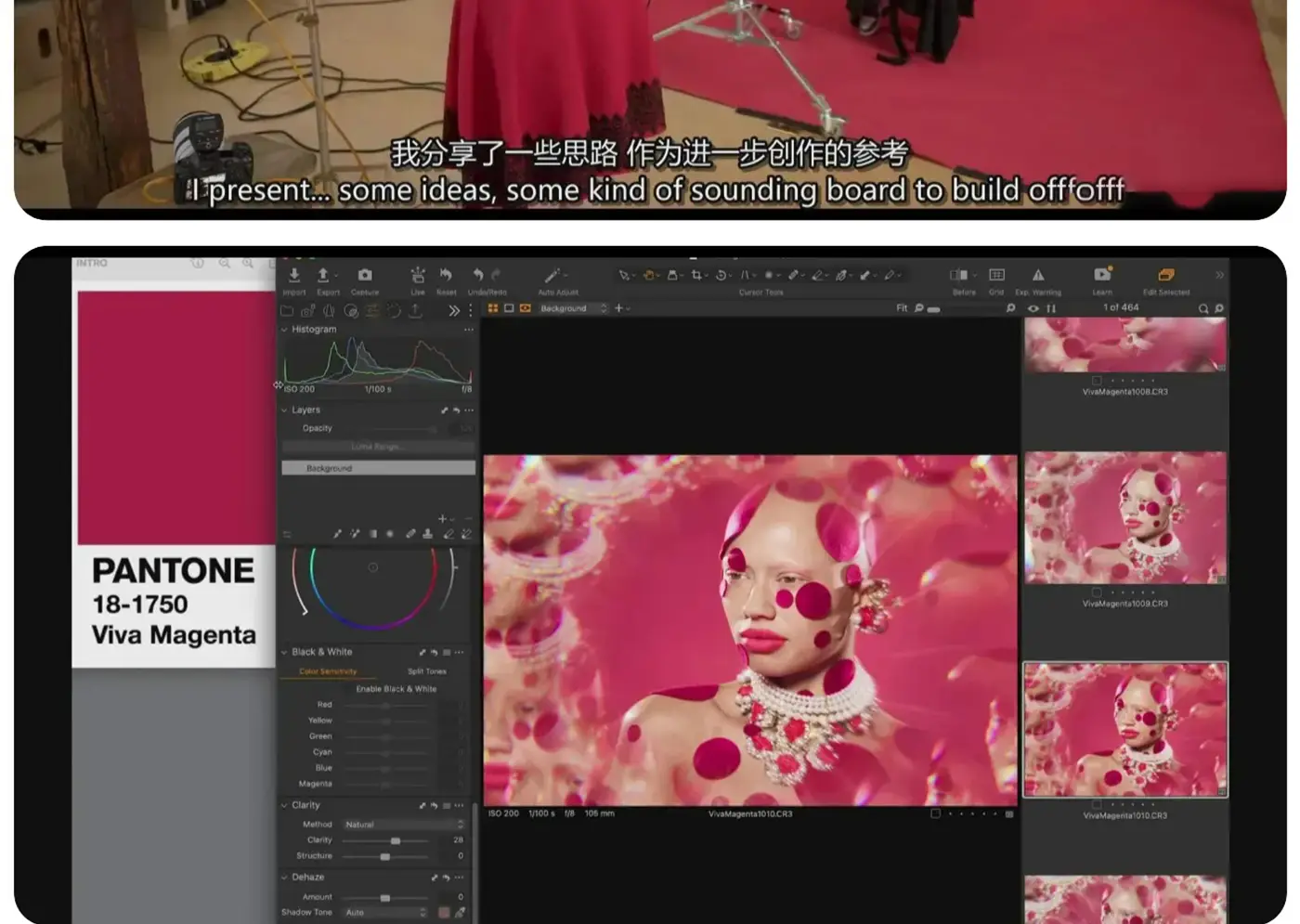Select the Keystone cursor tool
The width and height of the screenshot is (1300, 924).
click(x=745, y=275)
